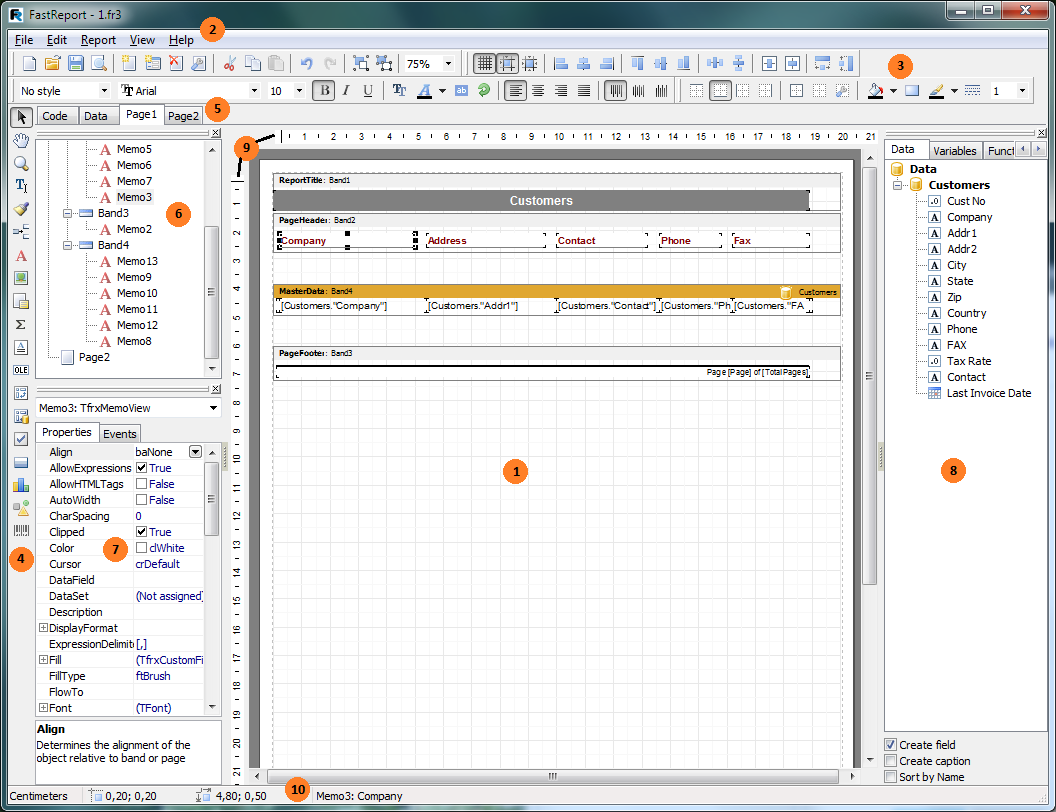The height and width of the screenshot is (812, 1056).
Task: Enable the Sort by Name checkbox
Action: 891,777
